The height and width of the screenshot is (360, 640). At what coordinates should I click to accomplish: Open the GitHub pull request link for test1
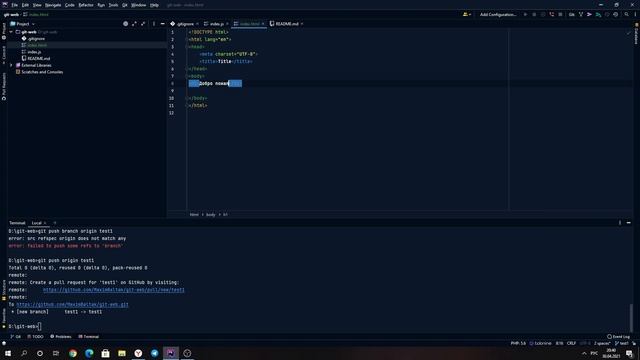[113, 290]
